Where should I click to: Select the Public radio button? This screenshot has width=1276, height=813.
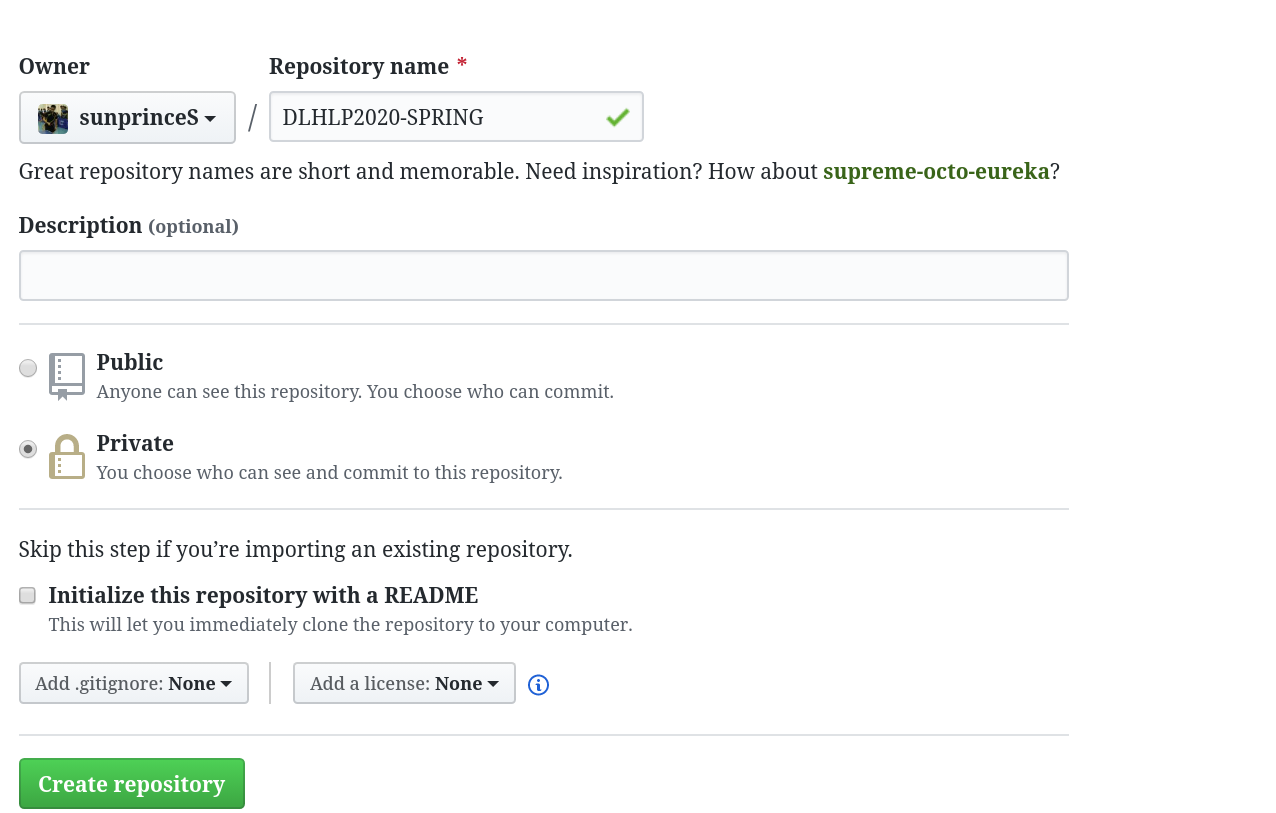[28, 368]
